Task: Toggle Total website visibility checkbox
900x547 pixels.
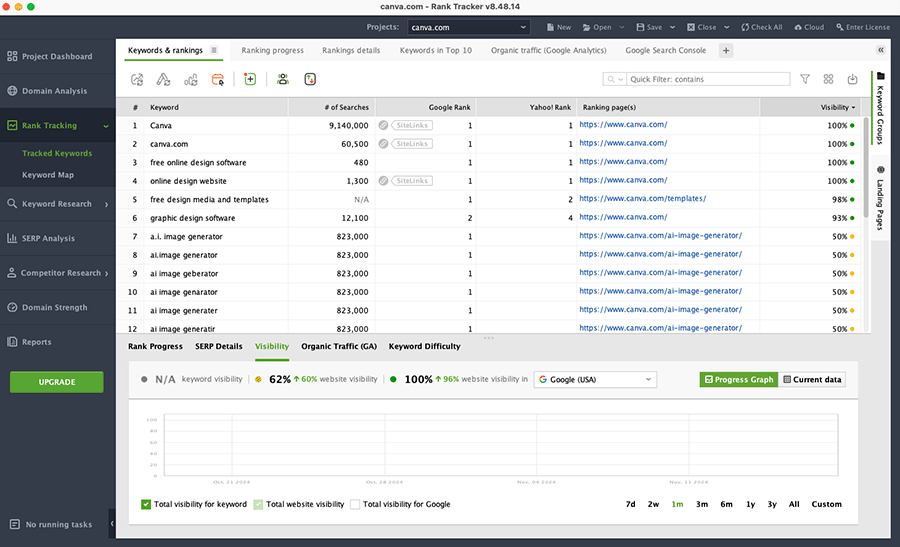Action: click(258, 504)
